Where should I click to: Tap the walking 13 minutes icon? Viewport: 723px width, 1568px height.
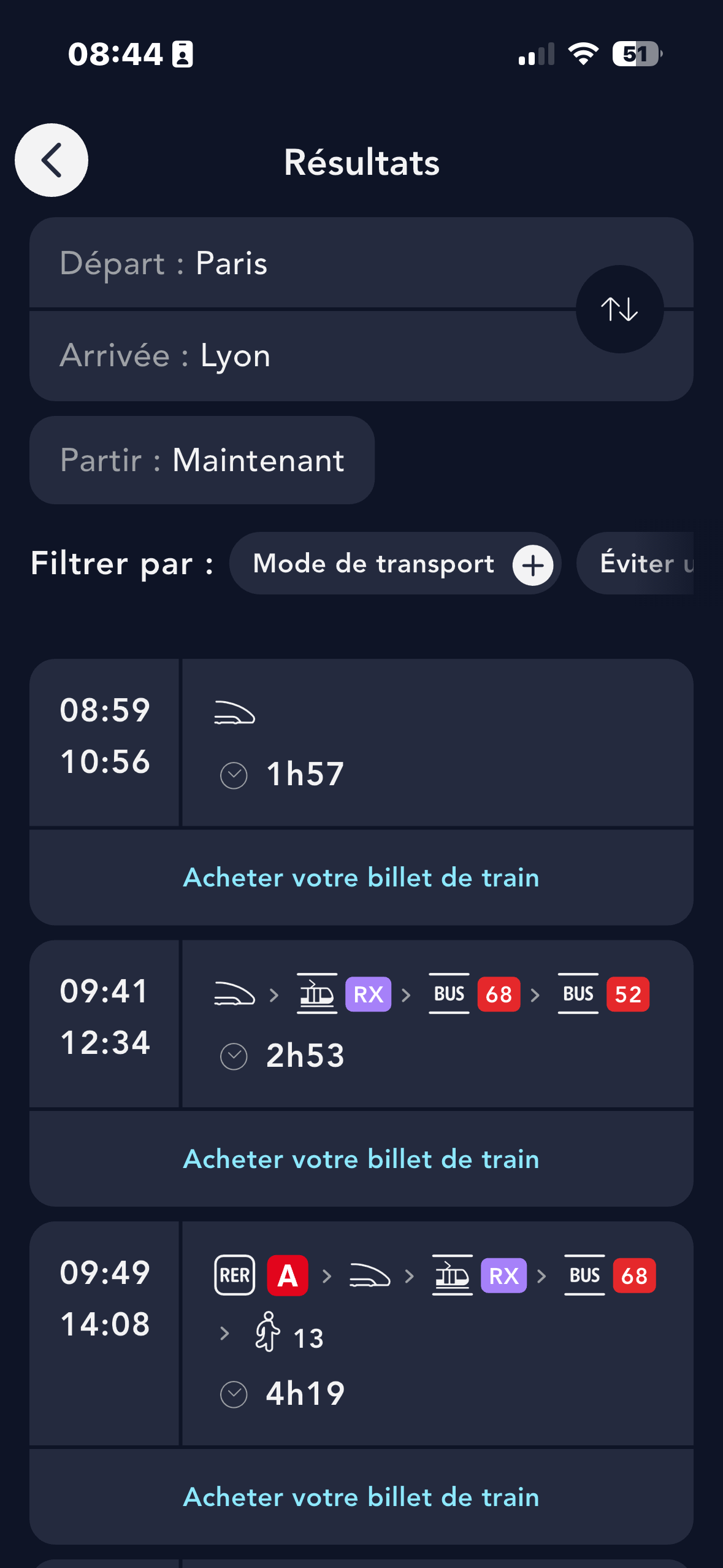tap(269, 1332)
